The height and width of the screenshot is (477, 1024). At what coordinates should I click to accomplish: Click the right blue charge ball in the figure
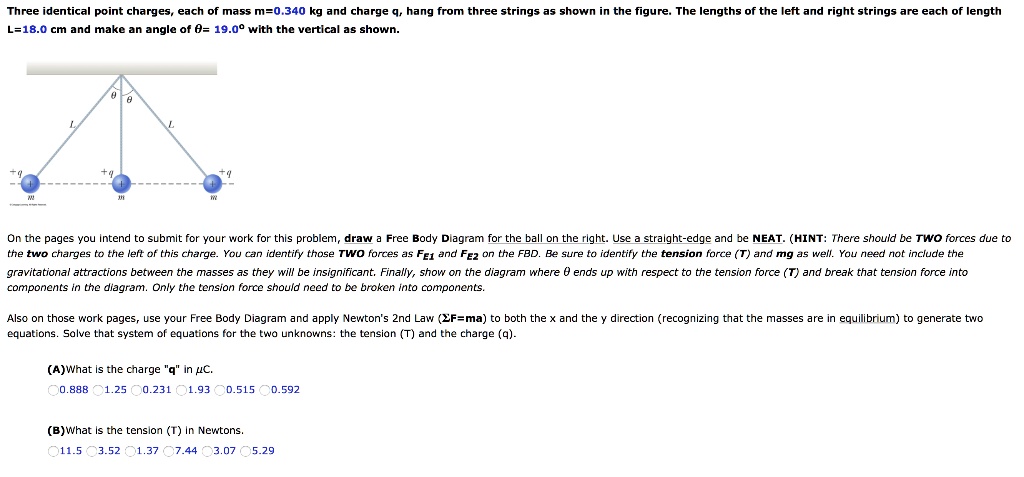coord(213,184)
